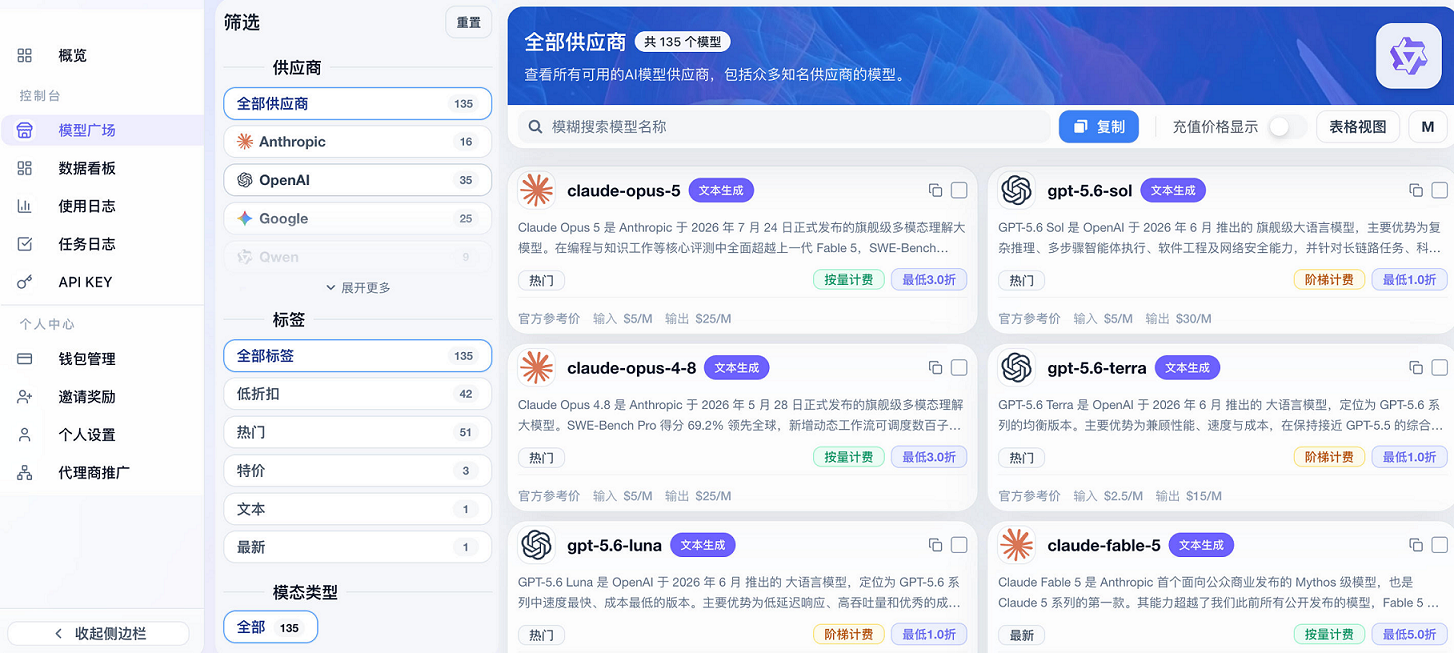Screen dimensions: 1454x653
Task: Filter by 热门 tag in sidebar
Action: [x=357, y=432]
